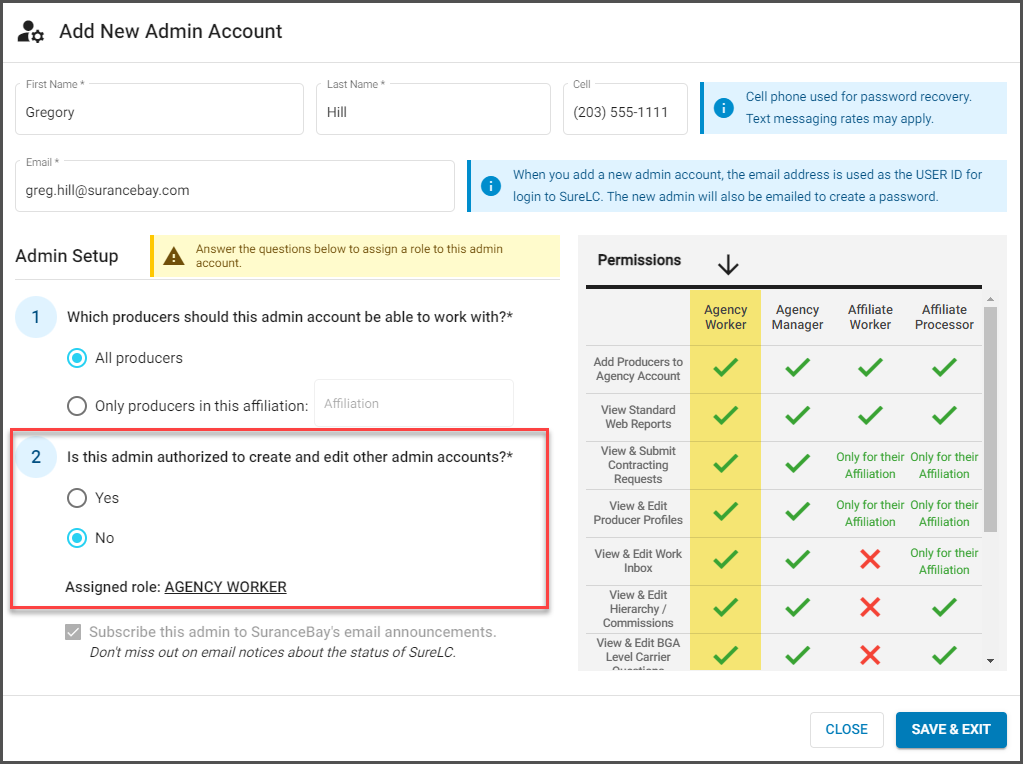Open the AGENCY WORKER assigned role link
Screen dimensions: 1023x764
[x=225, y=587]
